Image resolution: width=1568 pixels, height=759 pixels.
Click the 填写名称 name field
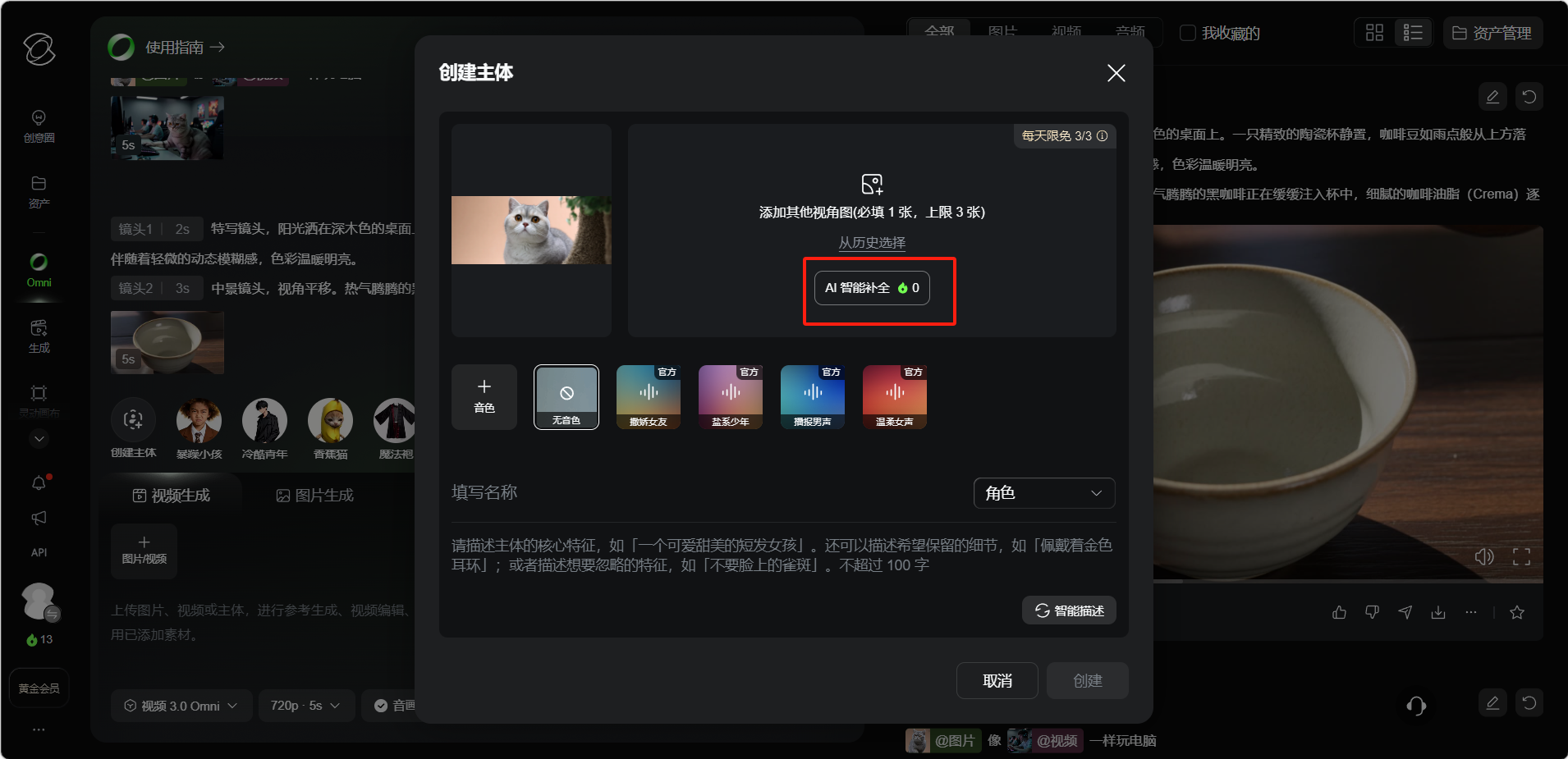click(x=698, y=492)
